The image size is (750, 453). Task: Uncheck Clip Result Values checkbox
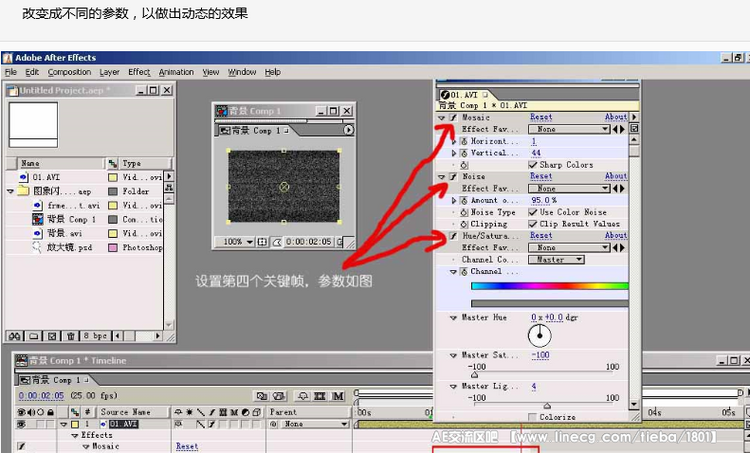tap(532, 224)
